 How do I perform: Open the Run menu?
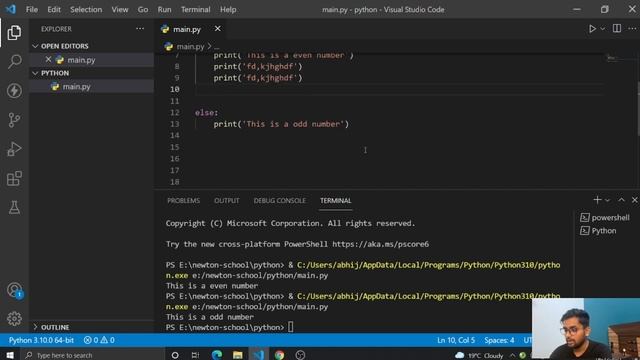164,9
